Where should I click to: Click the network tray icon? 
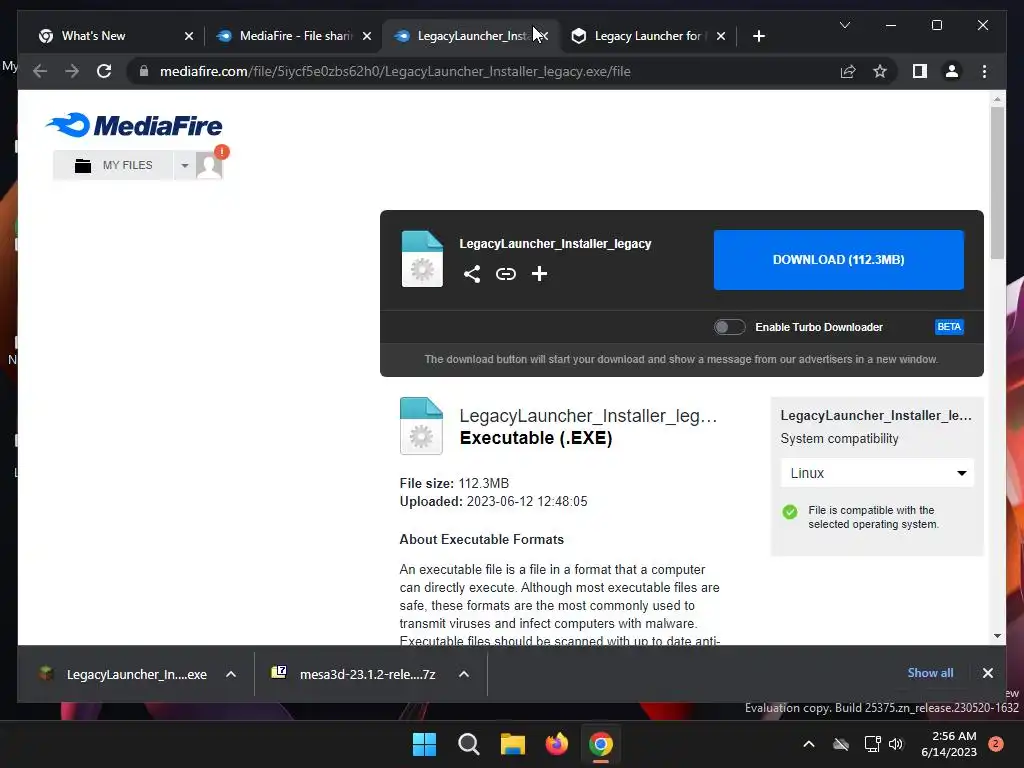tap(872, 744)
